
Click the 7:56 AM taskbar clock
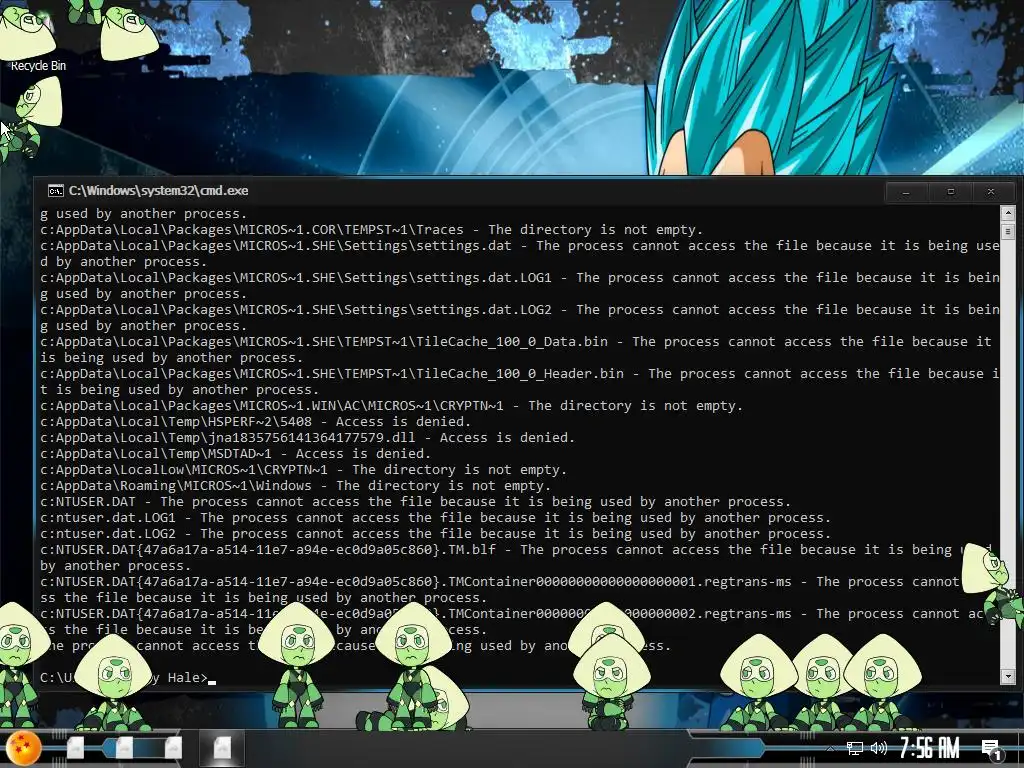[x=929, y=748]
